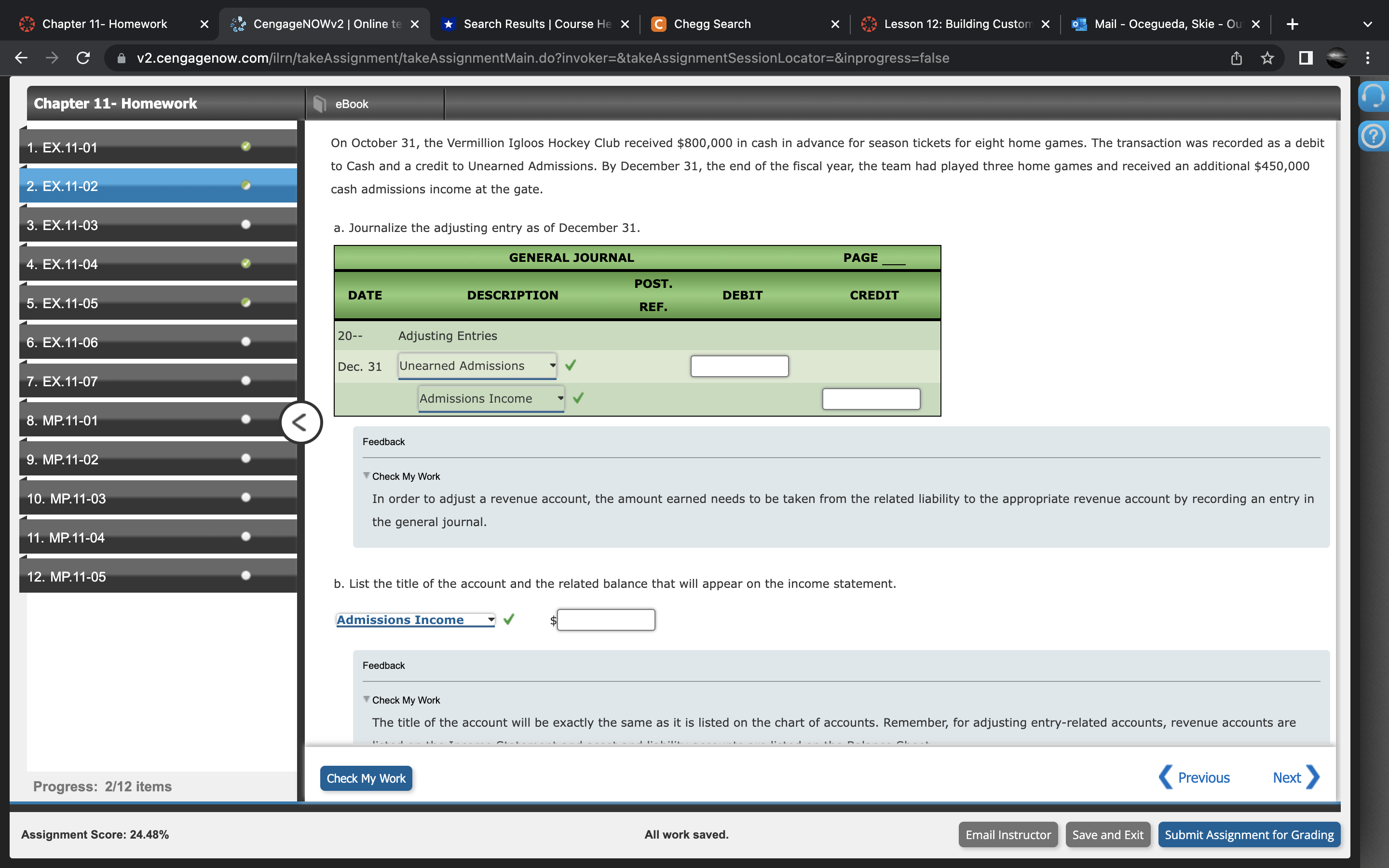Click the debit amount field for Unearned Admissions

point(739,366)
